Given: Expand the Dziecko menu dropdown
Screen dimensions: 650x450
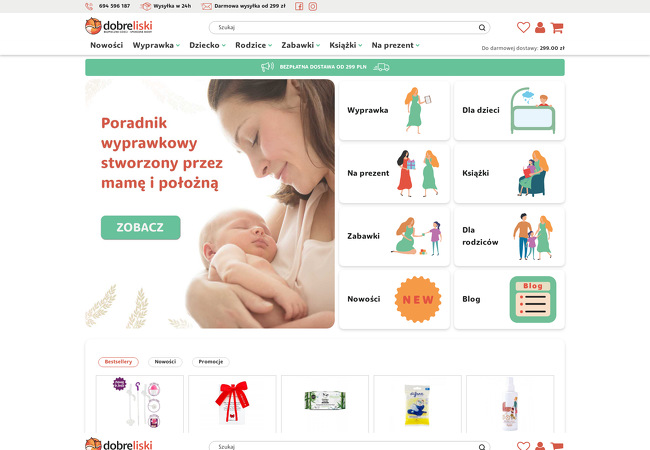Looking at the screenshot, I should coord(207,45).
